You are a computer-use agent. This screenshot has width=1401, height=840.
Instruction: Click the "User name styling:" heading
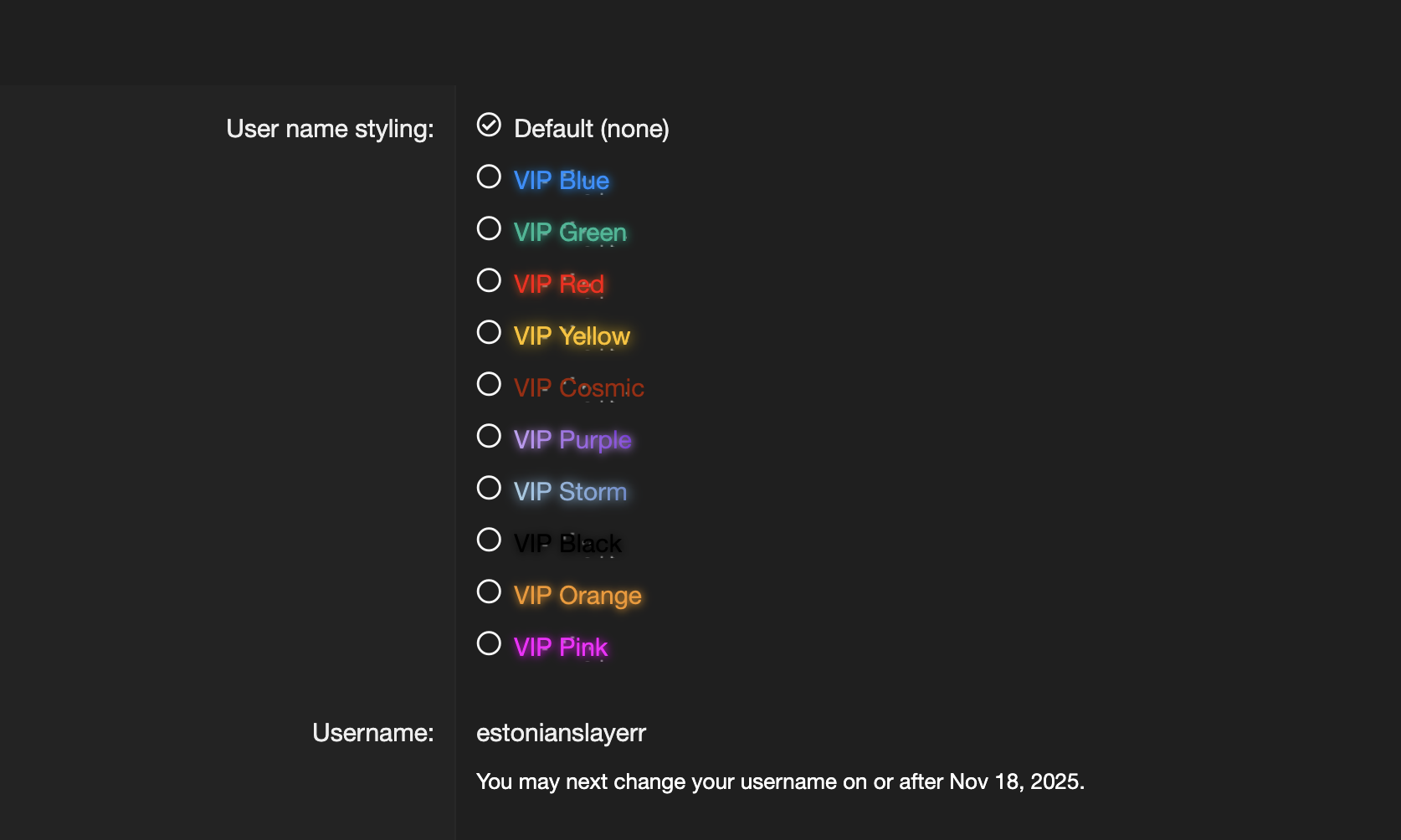click(x=330, y=129)
